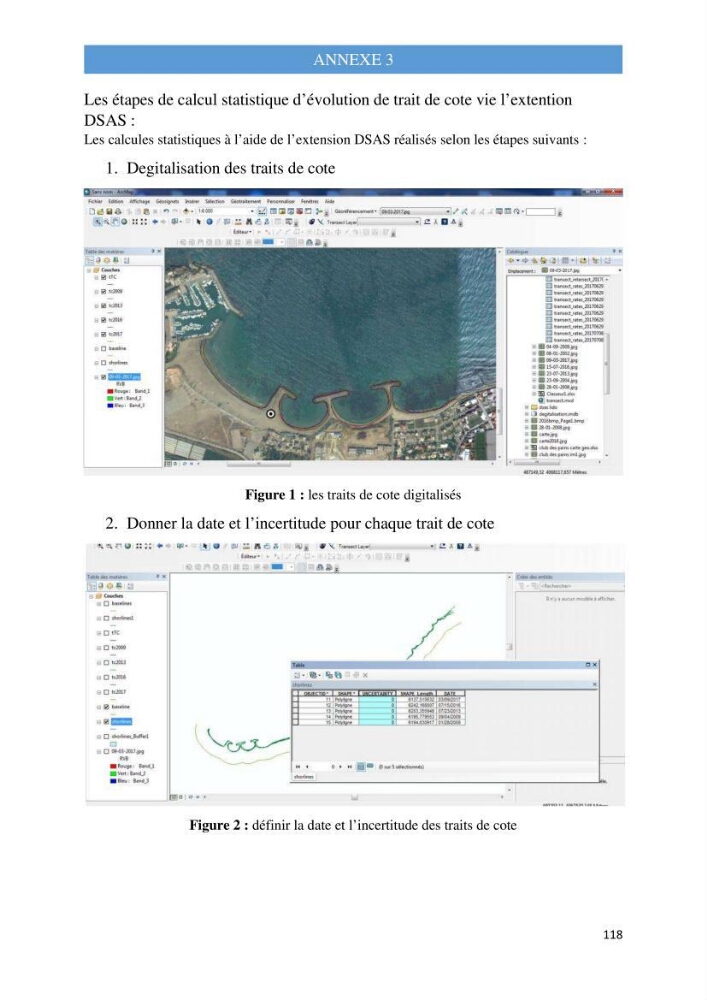Viewport: 707px width, 1000px height.
Task: Open the Fenêtres menu
Action: coord(310,202)
